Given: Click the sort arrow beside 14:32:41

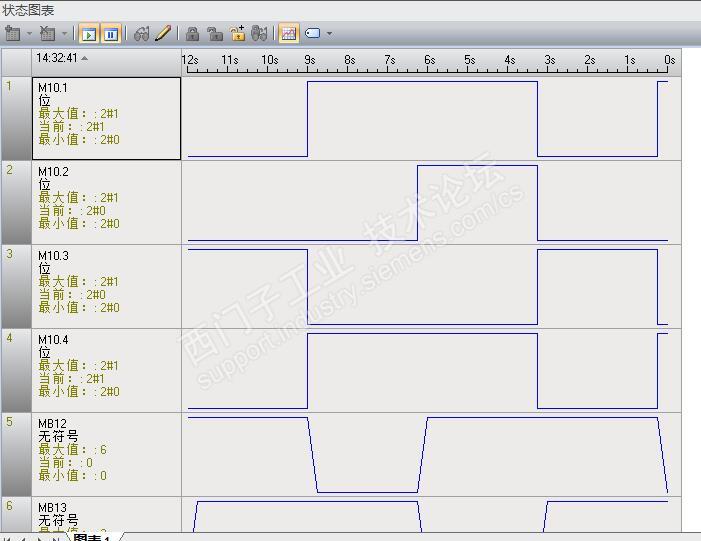Looking at the screenshot, I should click(x=84, y=59).
